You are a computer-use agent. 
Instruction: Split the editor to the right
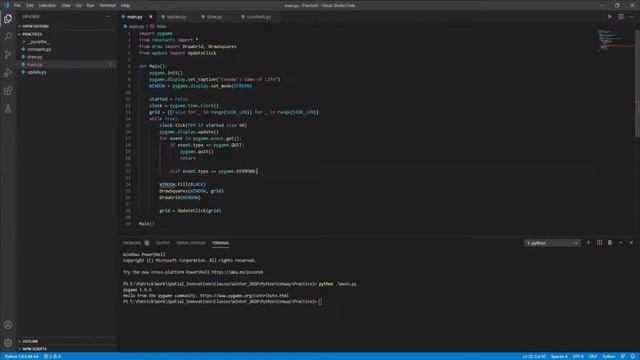point(620,17)
